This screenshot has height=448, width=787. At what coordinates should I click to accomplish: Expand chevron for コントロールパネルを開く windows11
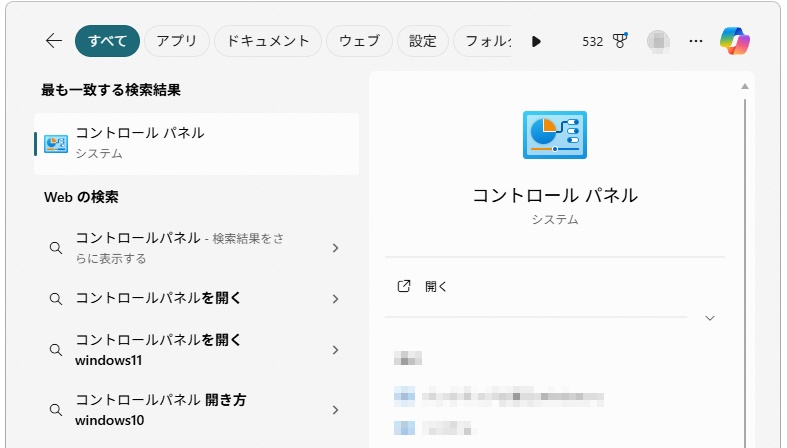click(335, 350)
